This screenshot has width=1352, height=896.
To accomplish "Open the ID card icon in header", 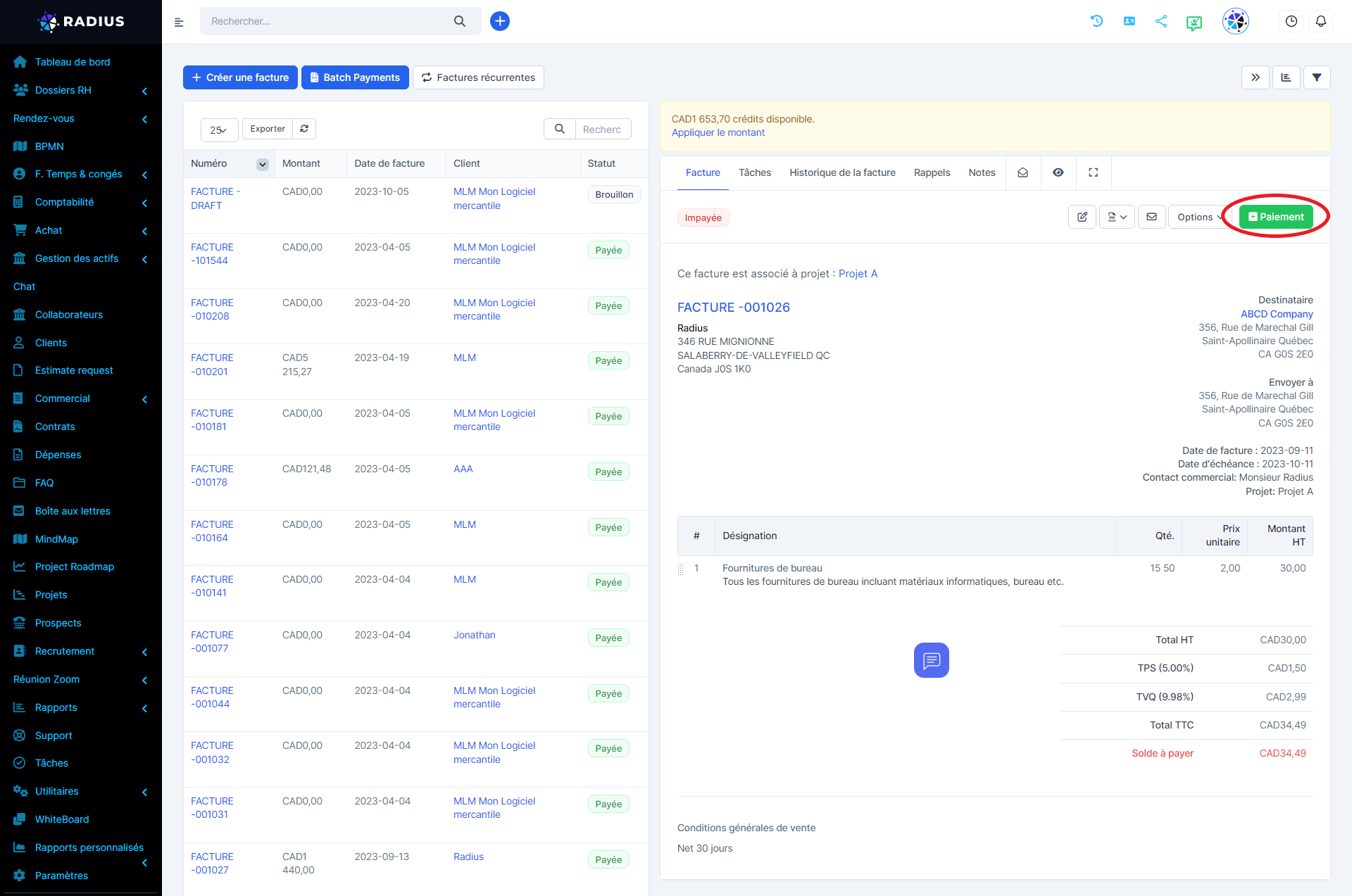I will coord(1129,21).
